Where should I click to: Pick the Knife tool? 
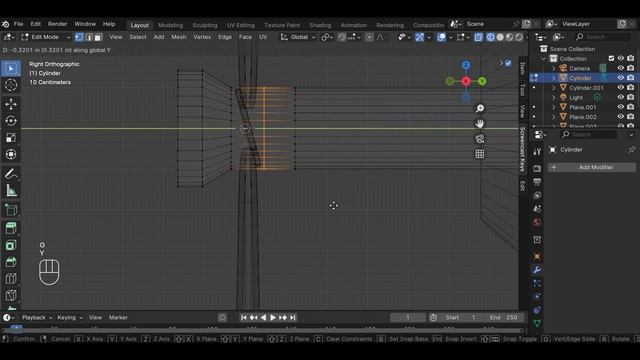click(x=11, y=296)
